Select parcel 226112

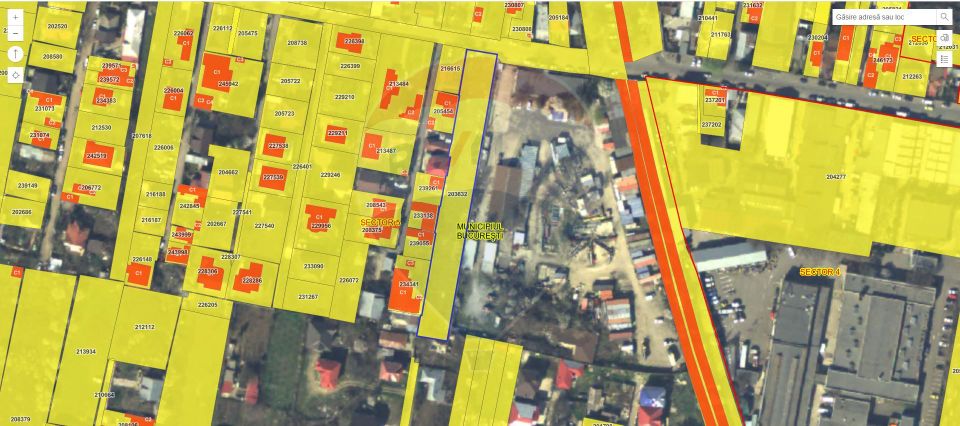pyautogui.click(x=222, y=28)
